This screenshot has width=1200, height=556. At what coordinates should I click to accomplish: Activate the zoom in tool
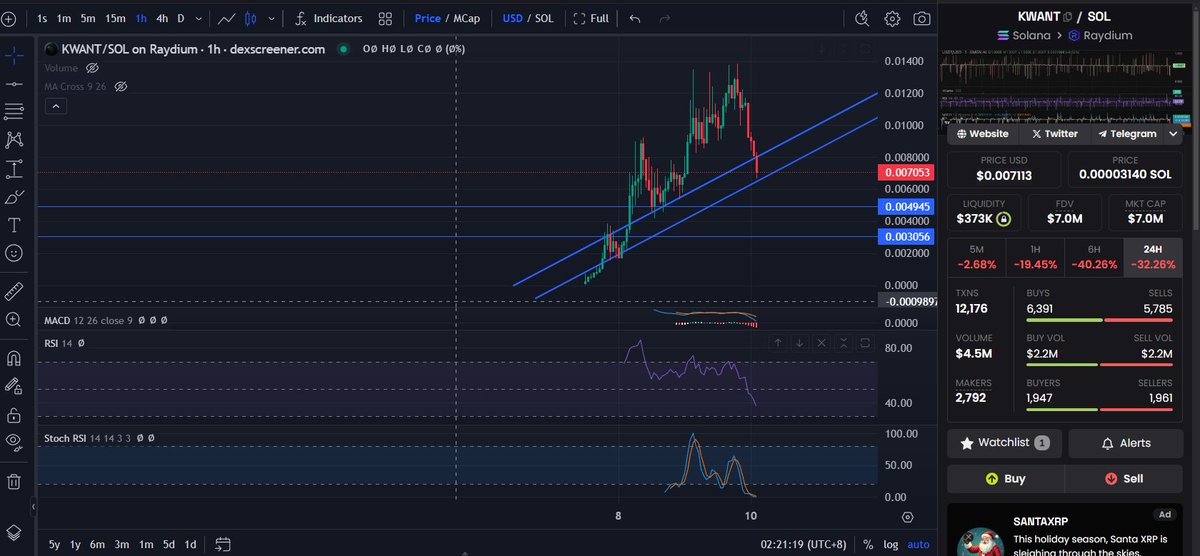coord(14,320)
